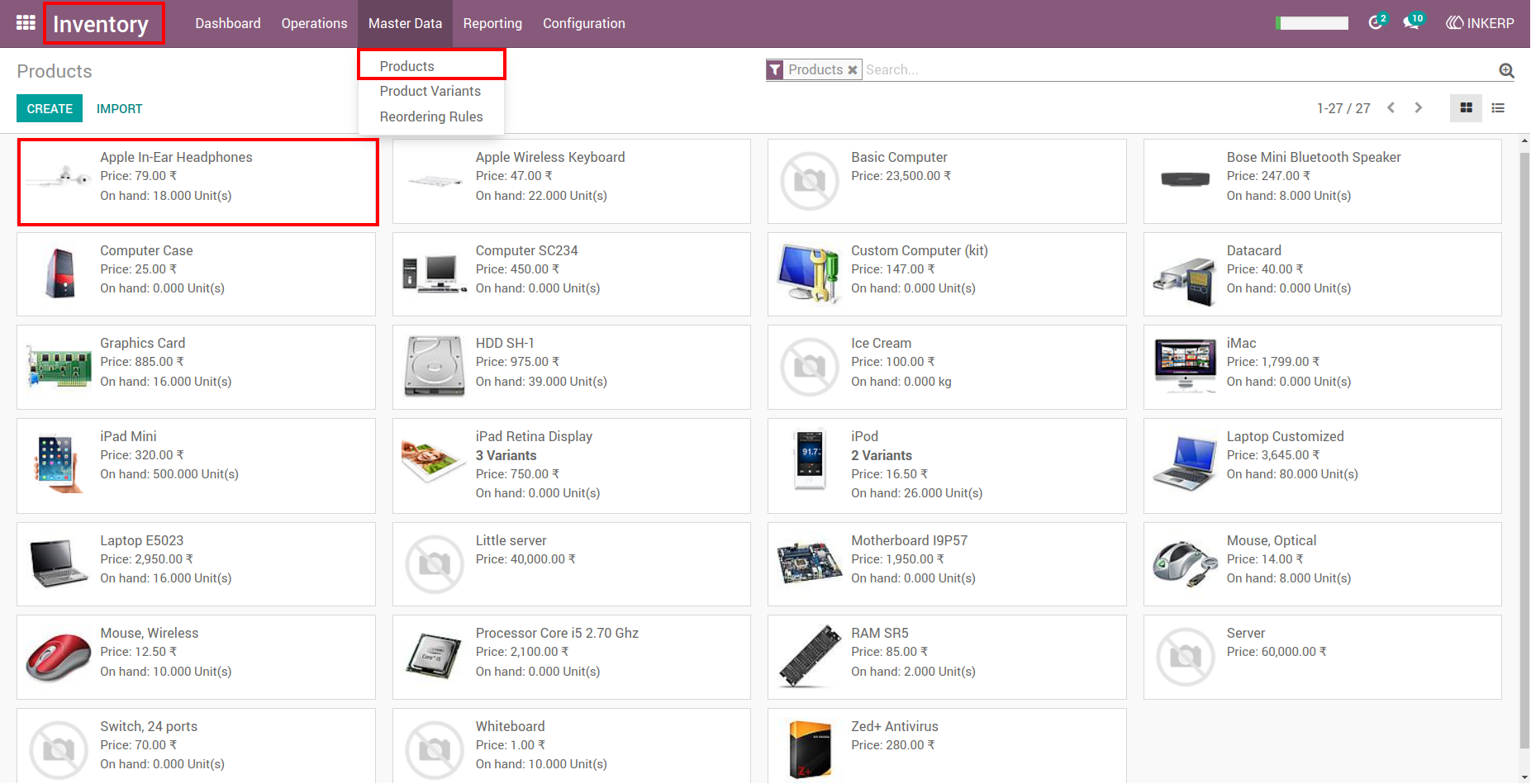Click the IMPORT button

tap(119, 108)
